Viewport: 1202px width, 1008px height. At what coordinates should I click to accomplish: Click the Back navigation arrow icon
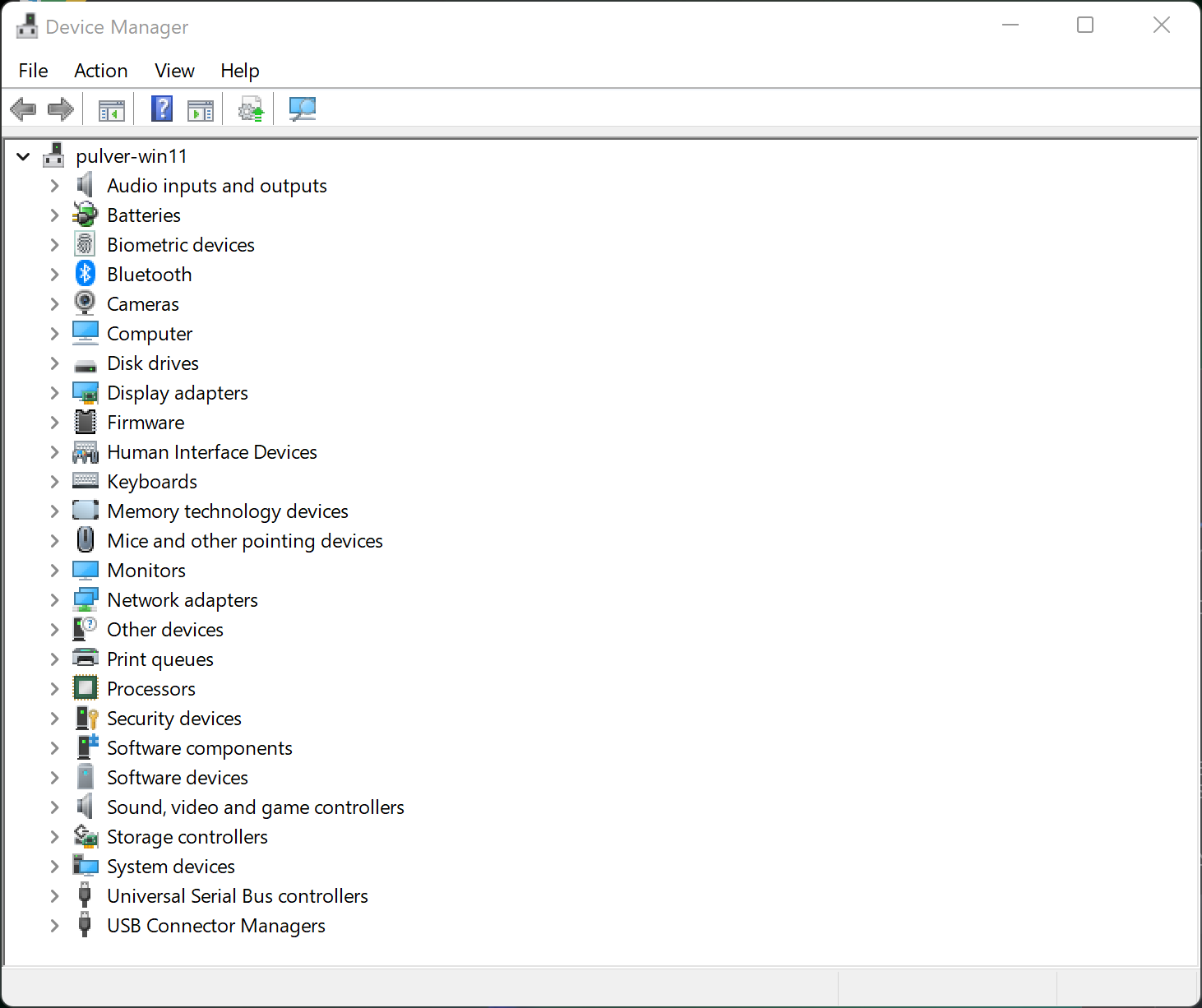pos(23,109)
